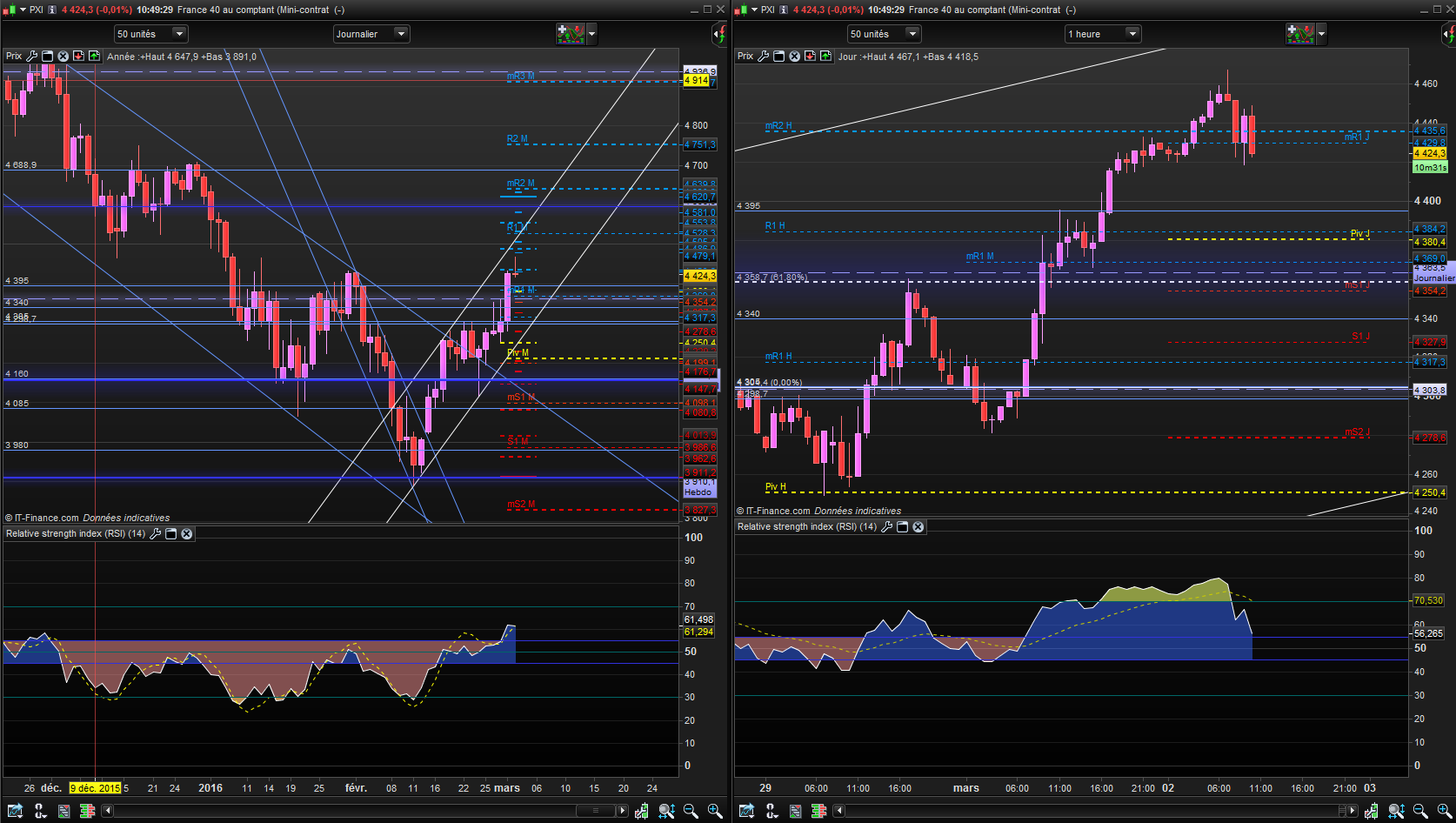Open the Journalier timeframe dropdown
This screenshot has height=823, width=1456.
[371, 34]
